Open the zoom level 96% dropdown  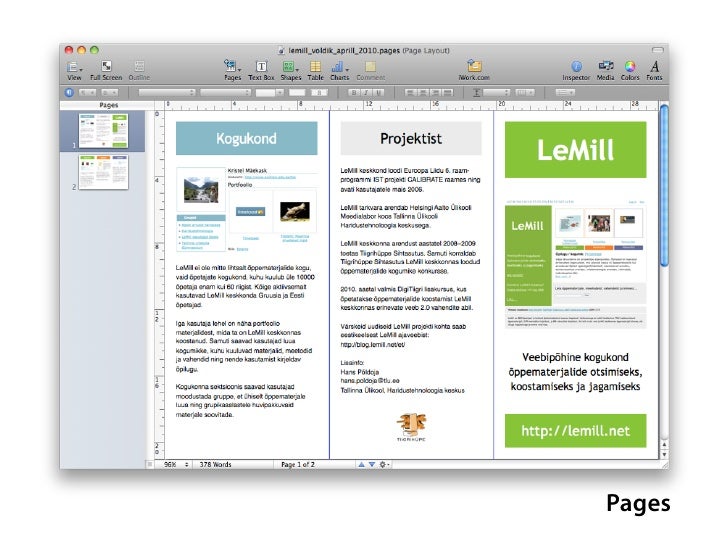coord(176,464)
